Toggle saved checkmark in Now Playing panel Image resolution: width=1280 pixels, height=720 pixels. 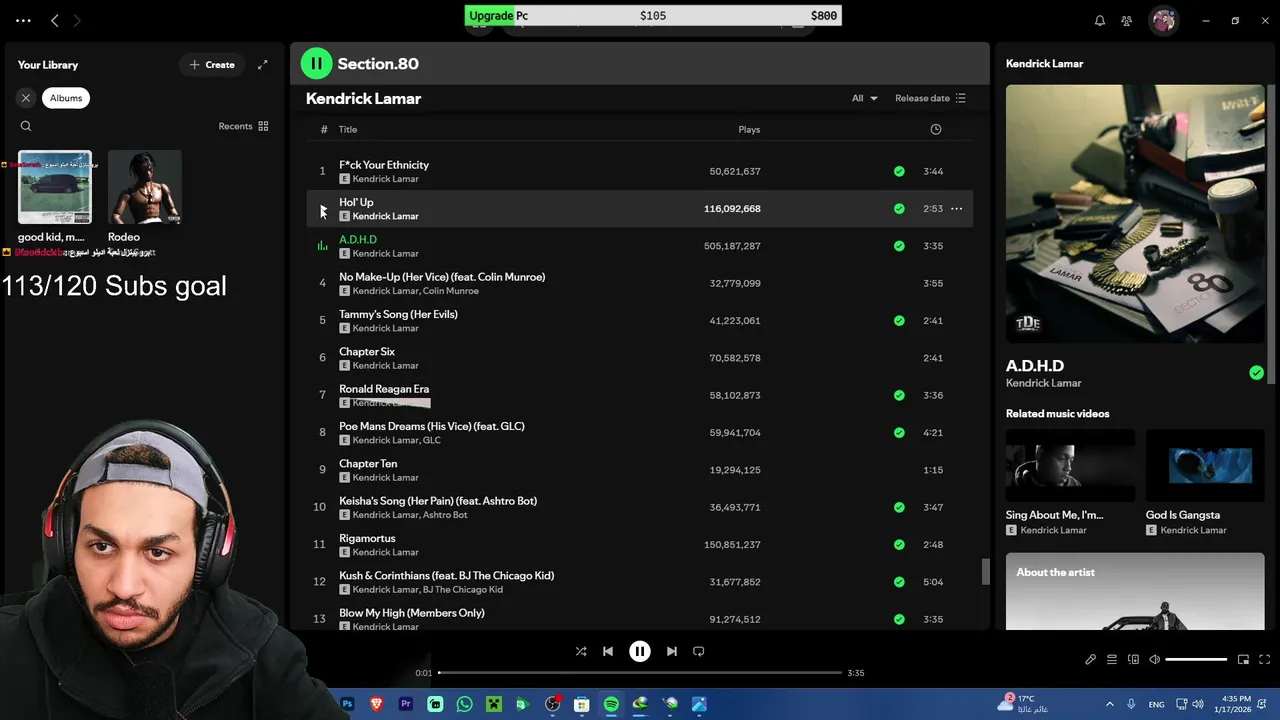[1256, 373]
